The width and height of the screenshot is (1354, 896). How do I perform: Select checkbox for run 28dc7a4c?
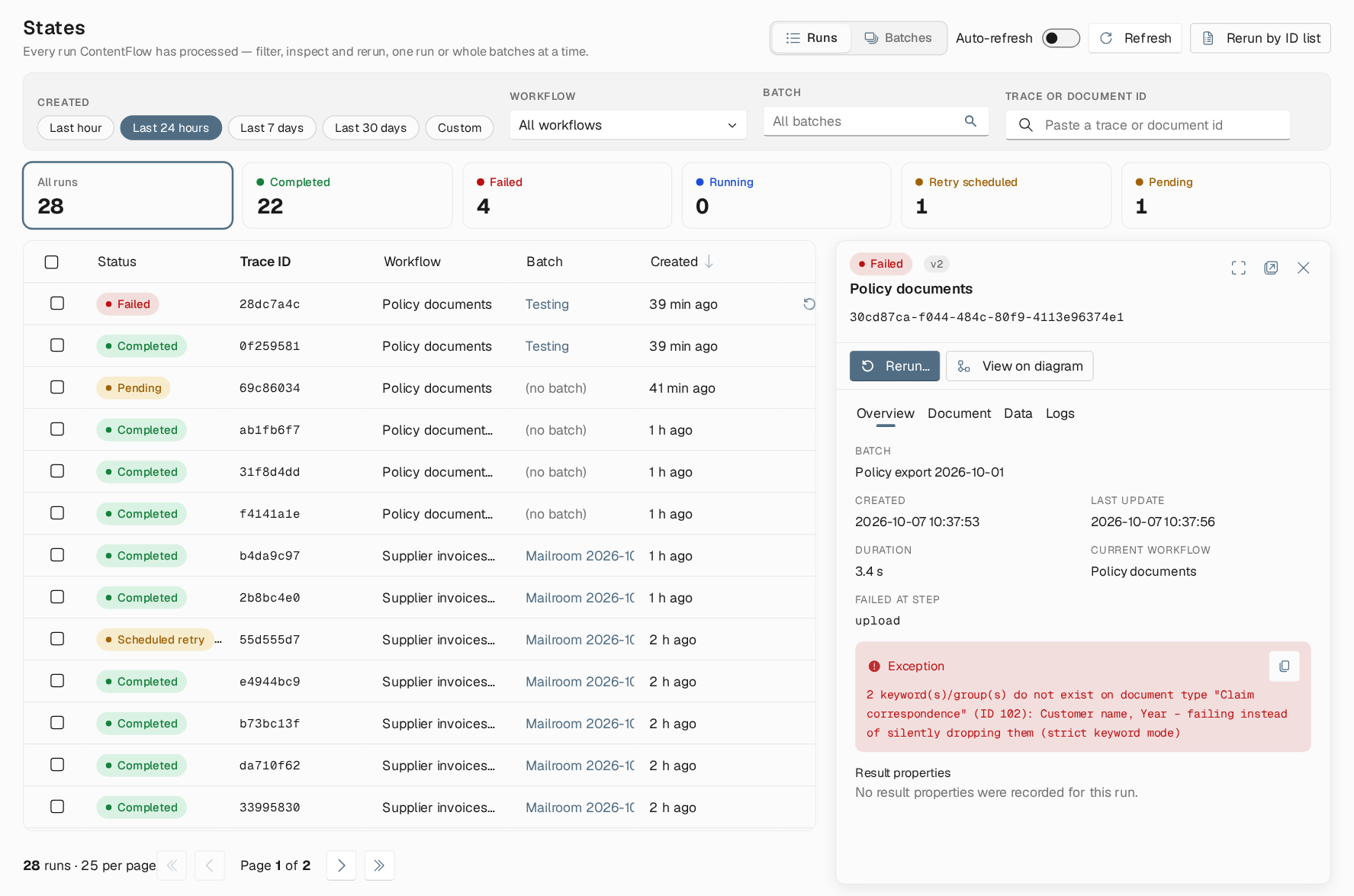click(x=57, y=303)
